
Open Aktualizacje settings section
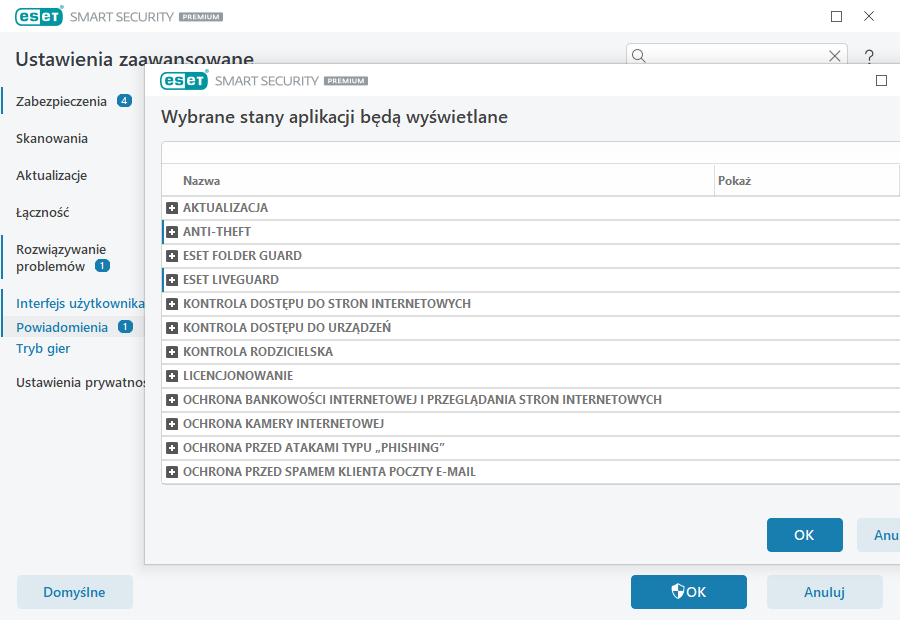[x=51, y=176]
